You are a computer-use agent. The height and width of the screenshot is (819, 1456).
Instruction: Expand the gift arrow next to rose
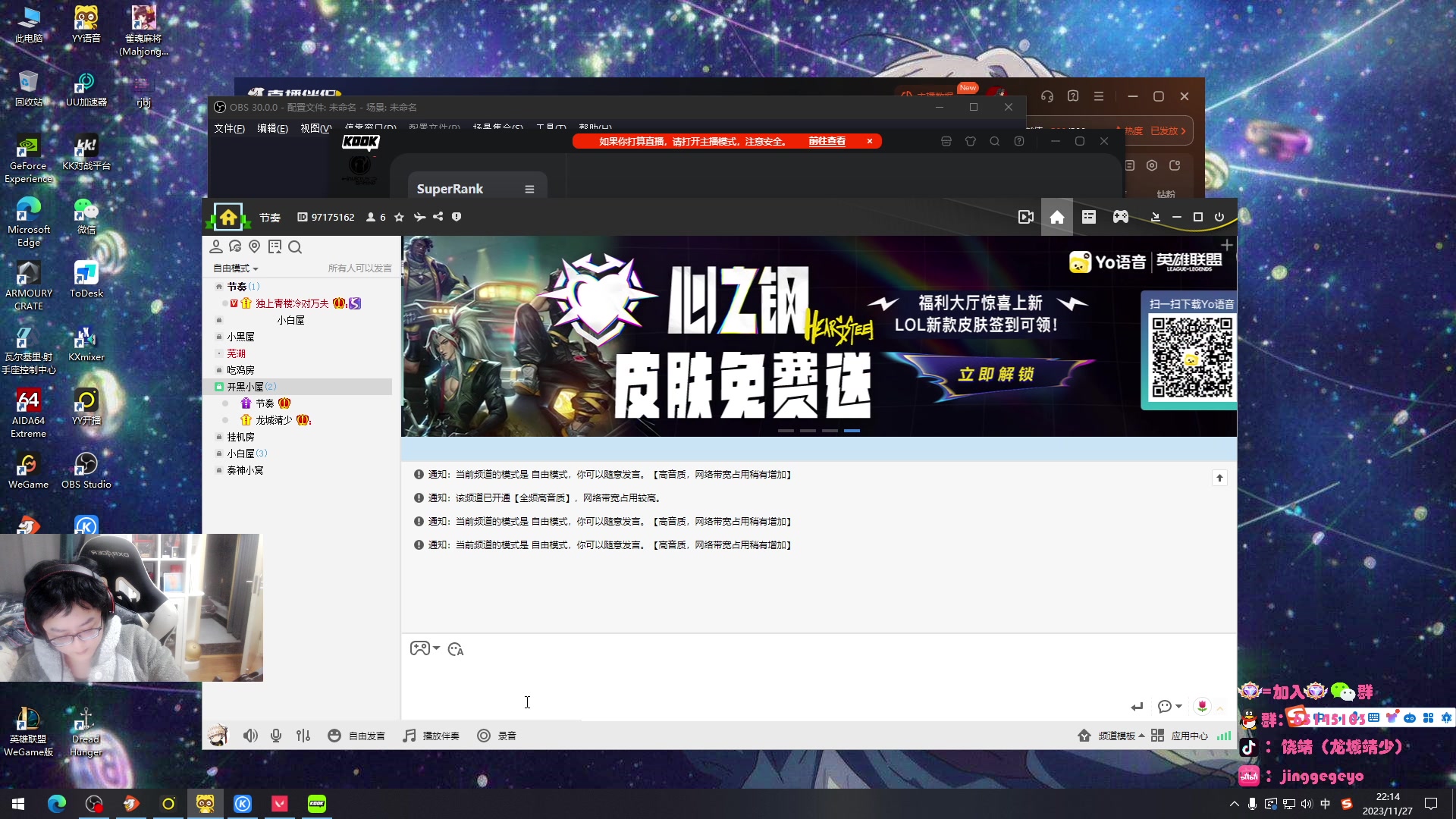coord(1220,708)
